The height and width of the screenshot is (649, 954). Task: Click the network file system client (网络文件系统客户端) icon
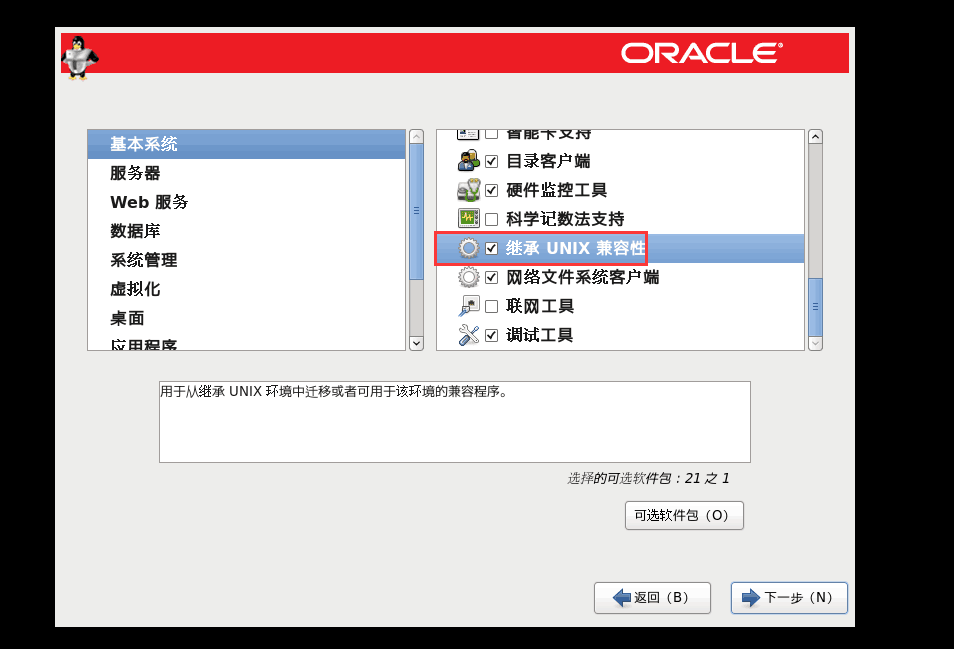click(468, 277)
